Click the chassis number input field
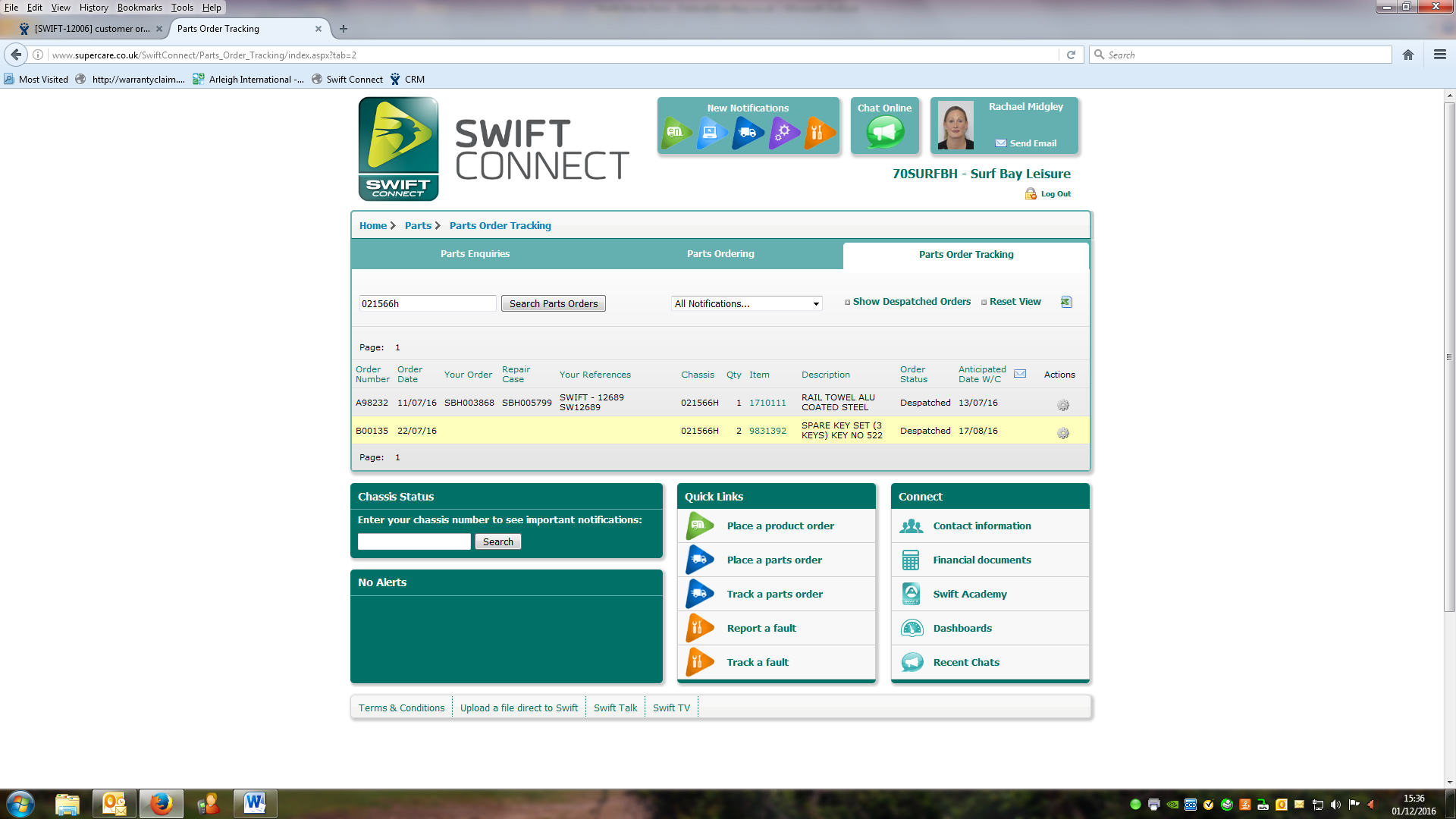This screenshot has height=819, width=1456. tap(414, 541)
